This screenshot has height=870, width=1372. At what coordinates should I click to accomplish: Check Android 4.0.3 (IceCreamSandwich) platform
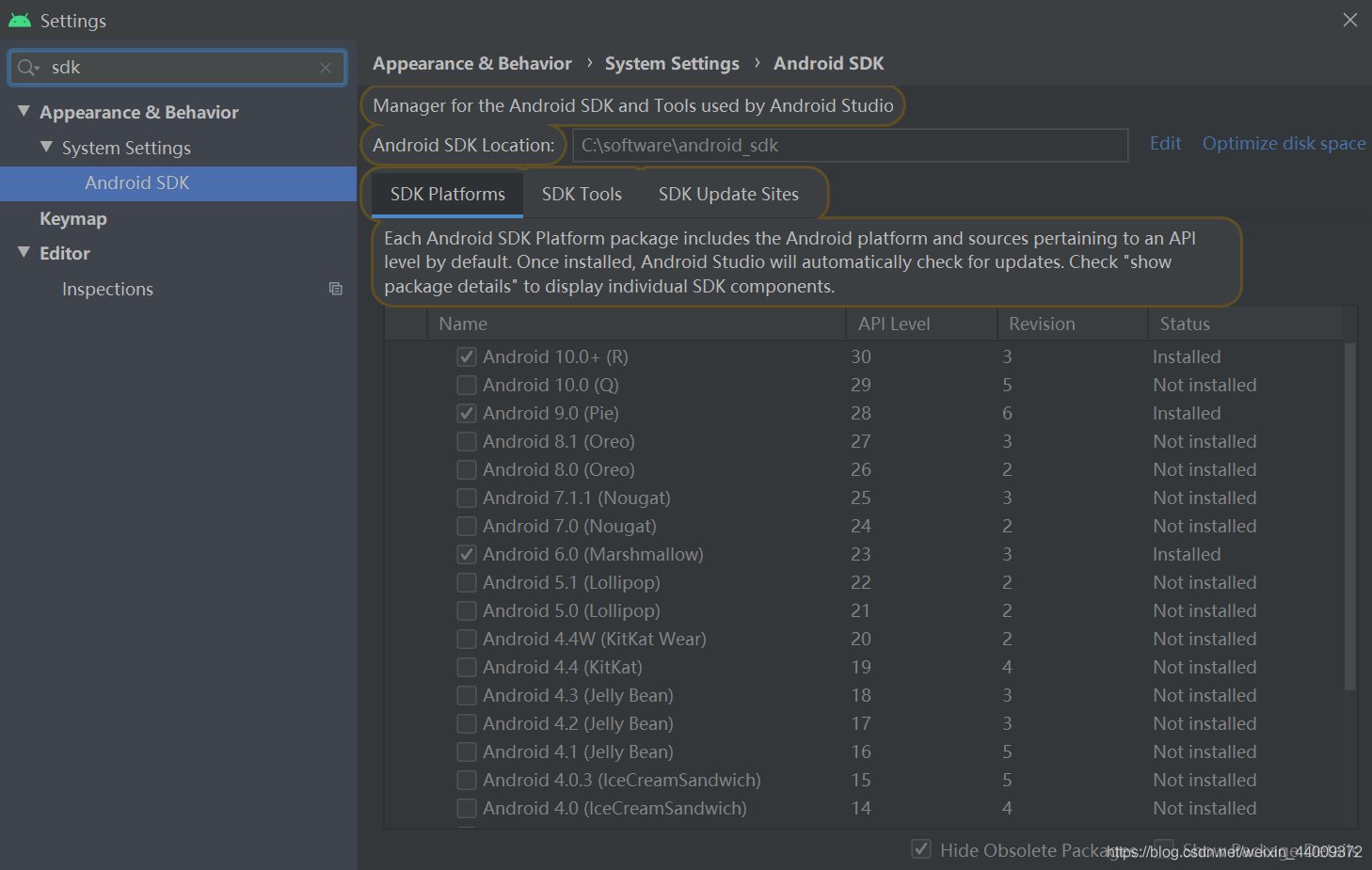[467, 781]
